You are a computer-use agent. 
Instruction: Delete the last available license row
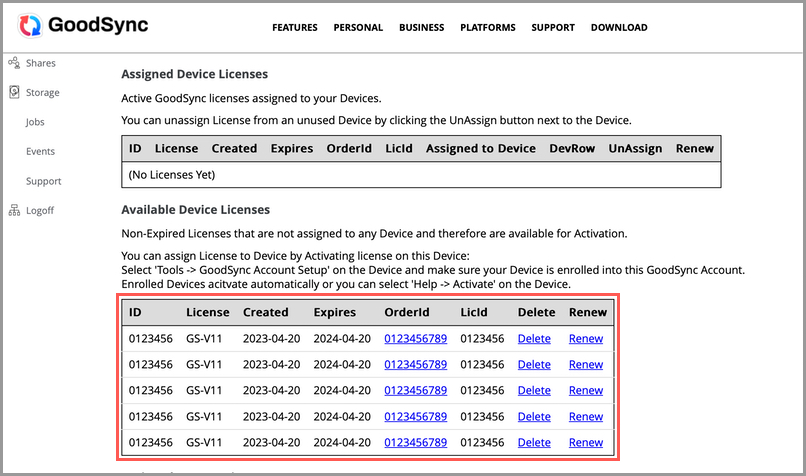tap(534, 442)
